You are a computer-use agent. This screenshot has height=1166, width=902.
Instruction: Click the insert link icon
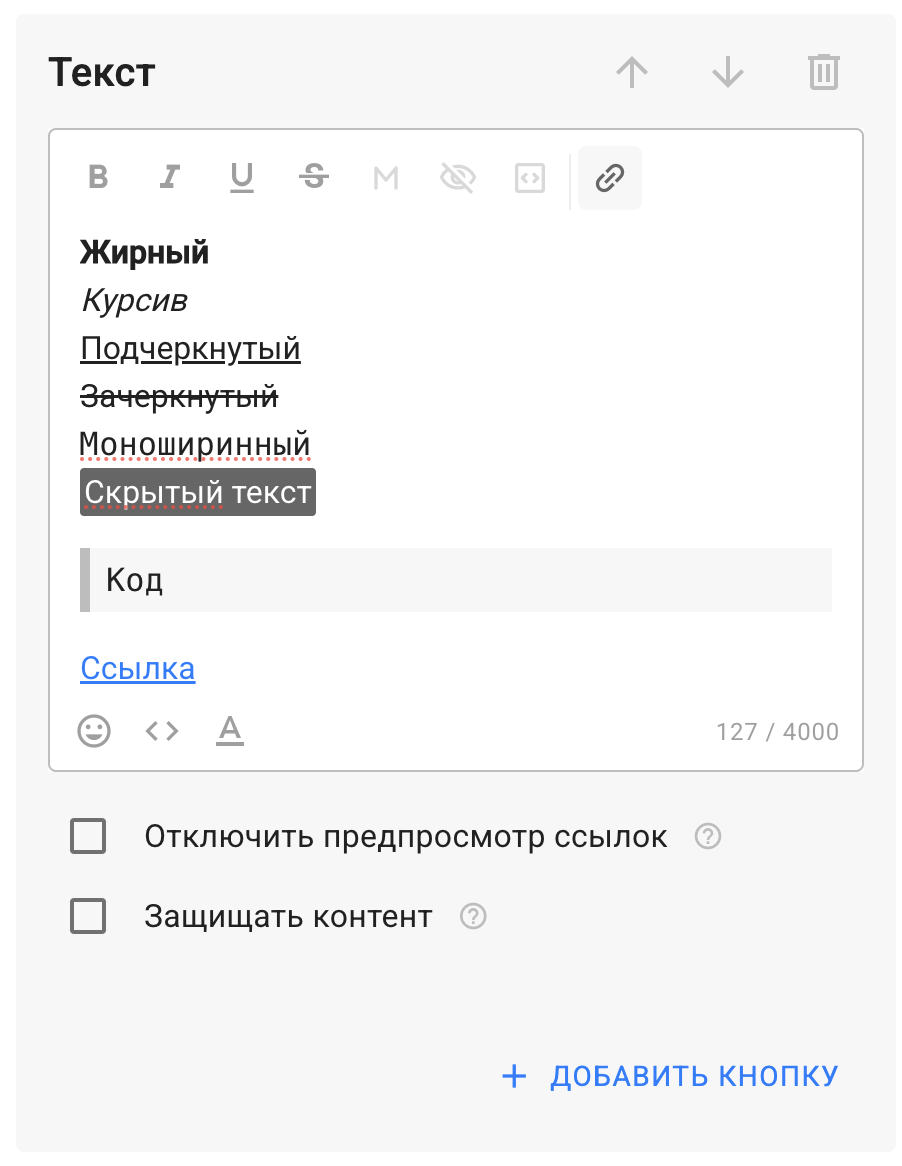tap(610, 178)
